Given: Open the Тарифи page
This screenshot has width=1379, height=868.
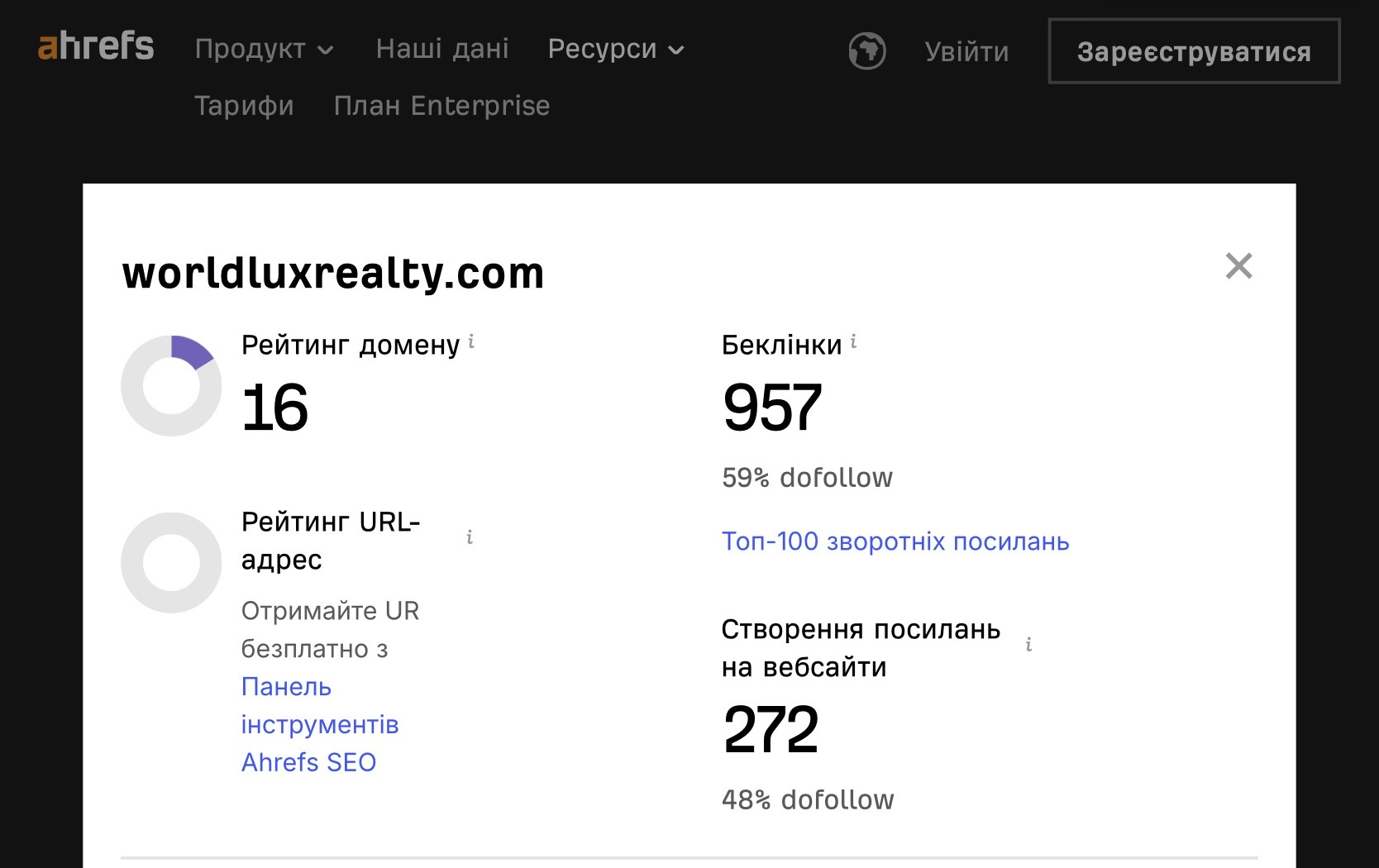Looking at the screenshot, I should [x=244, y=106].
